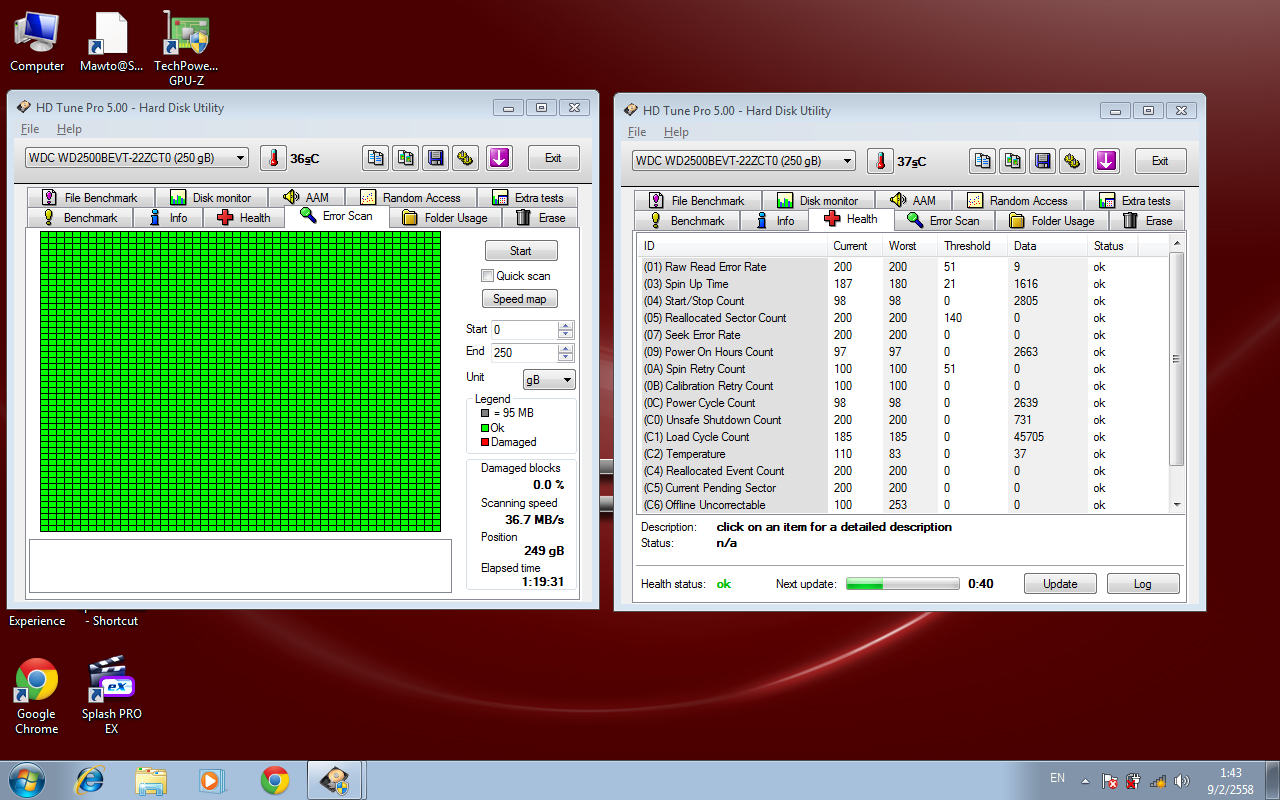
Task: Click Chrome icon on the taskbar
Action: click(x=275, y=779)
